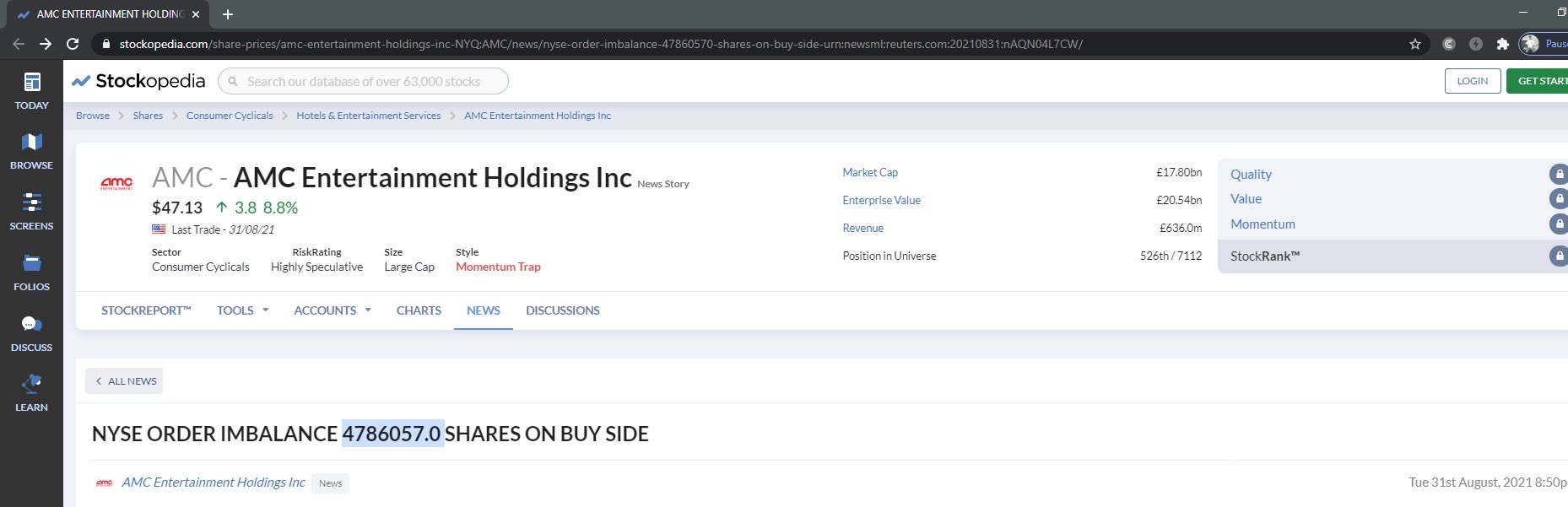
Task: Click the Shares breadcrumb link
Action: click(148, 116)
